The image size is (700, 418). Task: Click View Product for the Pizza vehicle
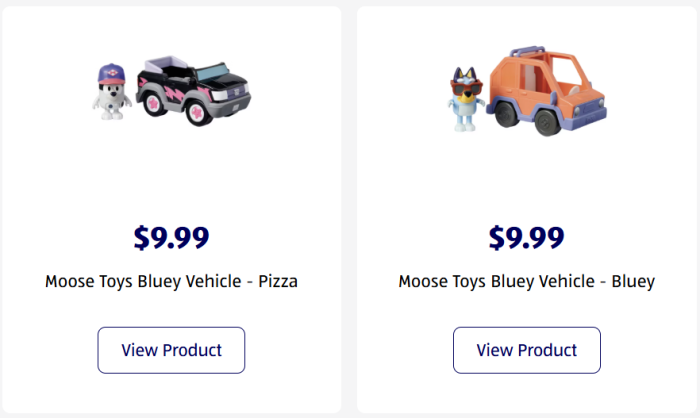click(171, 350)
